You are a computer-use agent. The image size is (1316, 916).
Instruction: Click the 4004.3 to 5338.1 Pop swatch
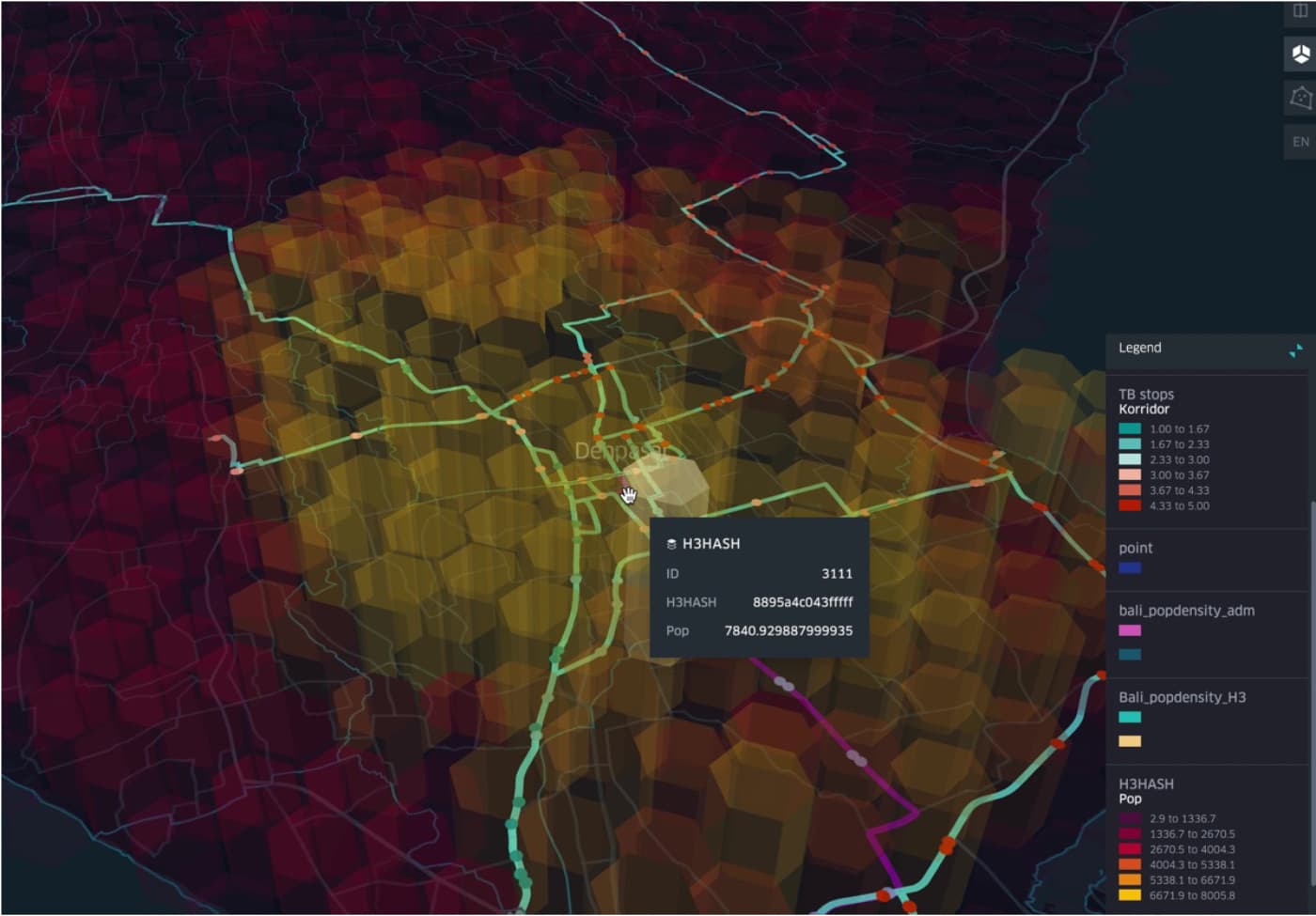coord(1130,864)
